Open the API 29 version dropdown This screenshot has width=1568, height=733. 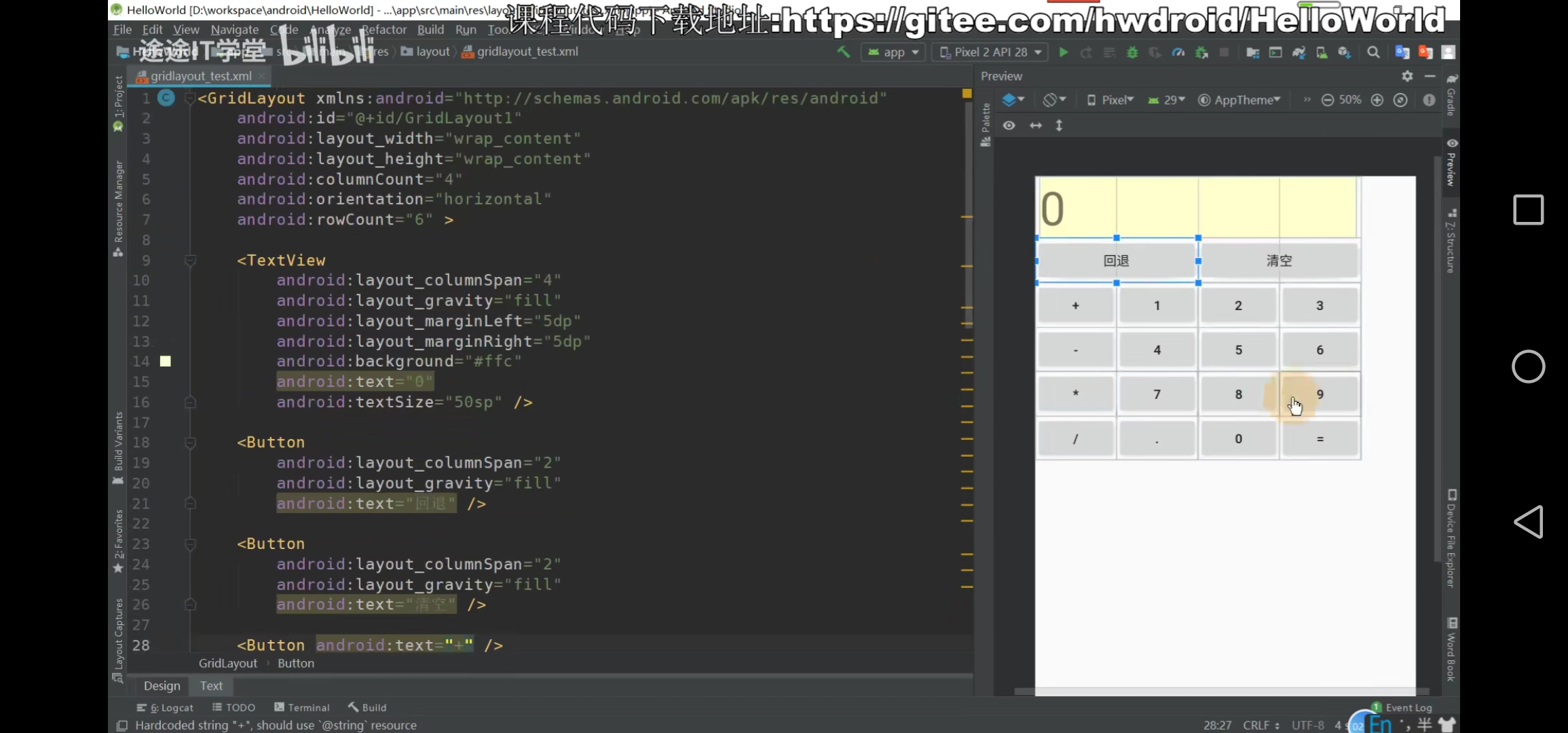tap(1167, 100)
